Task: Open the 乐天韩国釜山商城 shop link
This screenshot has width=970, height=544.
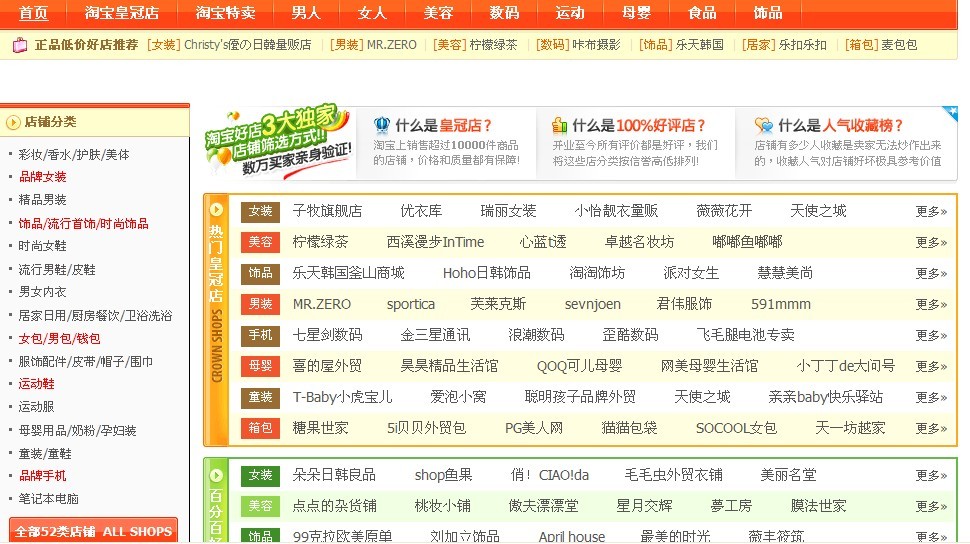Action: (x=348, y=273)
